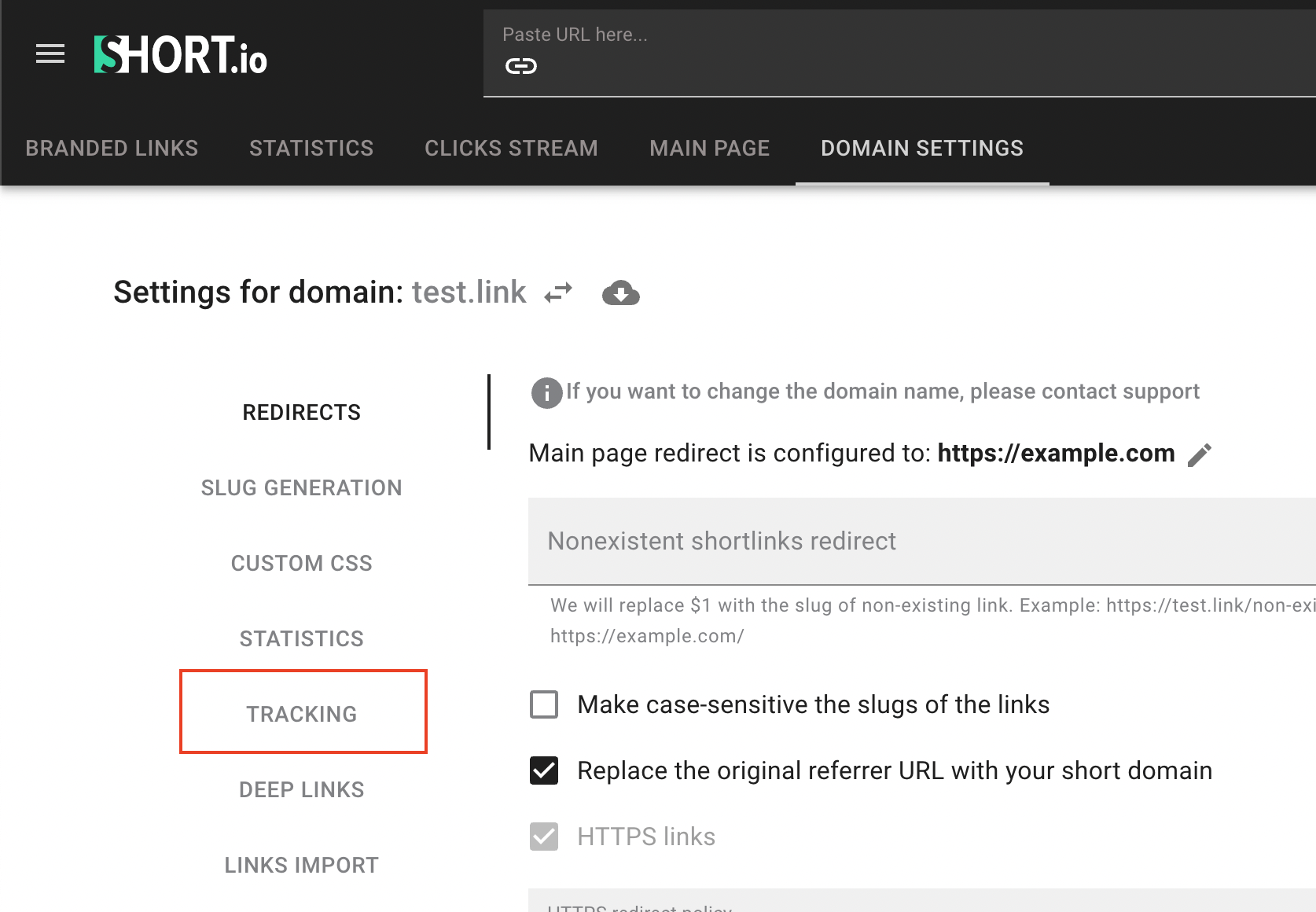Click the Short.io logo
Image resolution: width=1316 pixels, height=912 pixels.
(x=181, y=55)
